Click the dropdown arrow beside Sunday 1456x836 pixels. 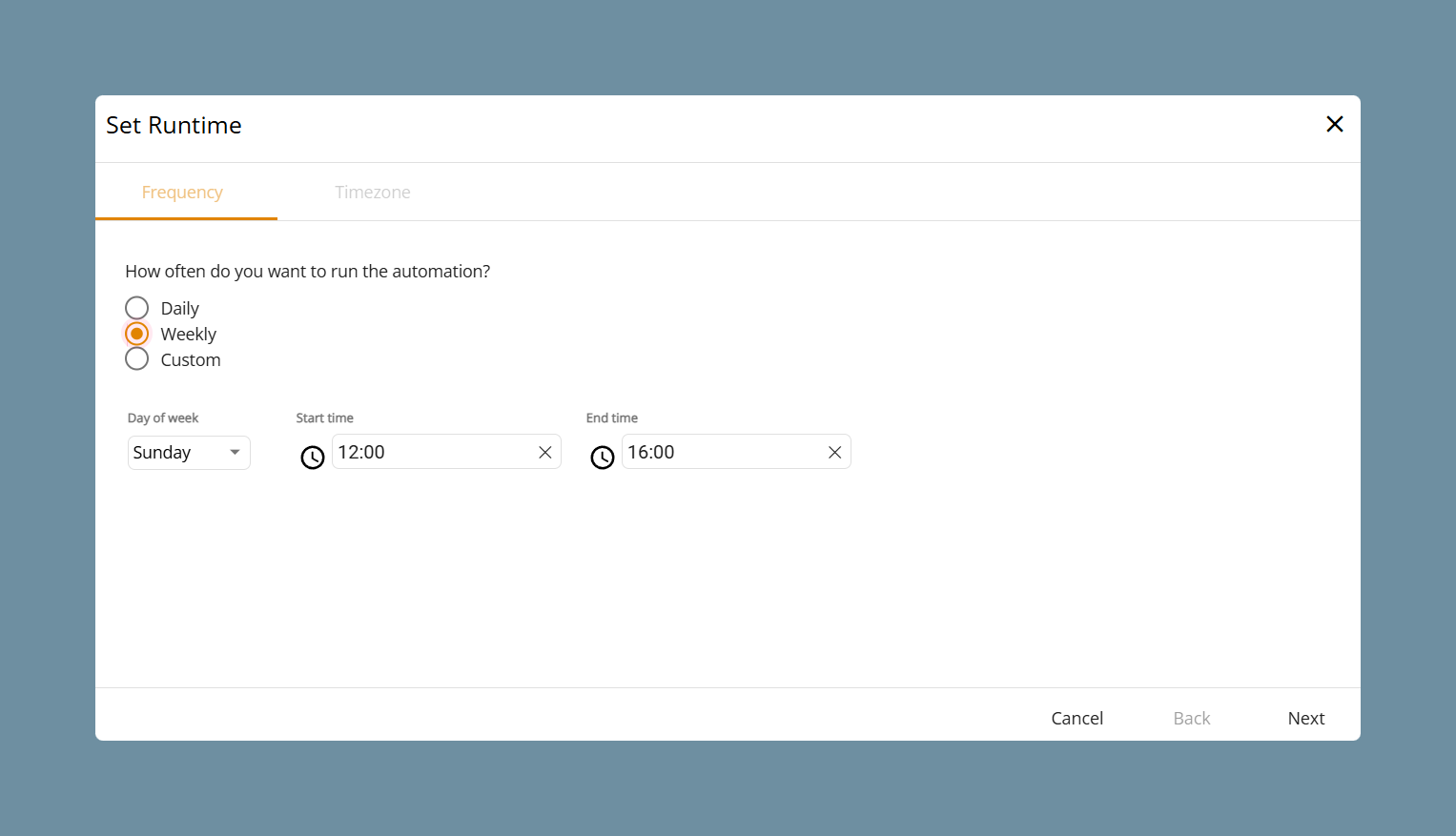pos(235,453)
